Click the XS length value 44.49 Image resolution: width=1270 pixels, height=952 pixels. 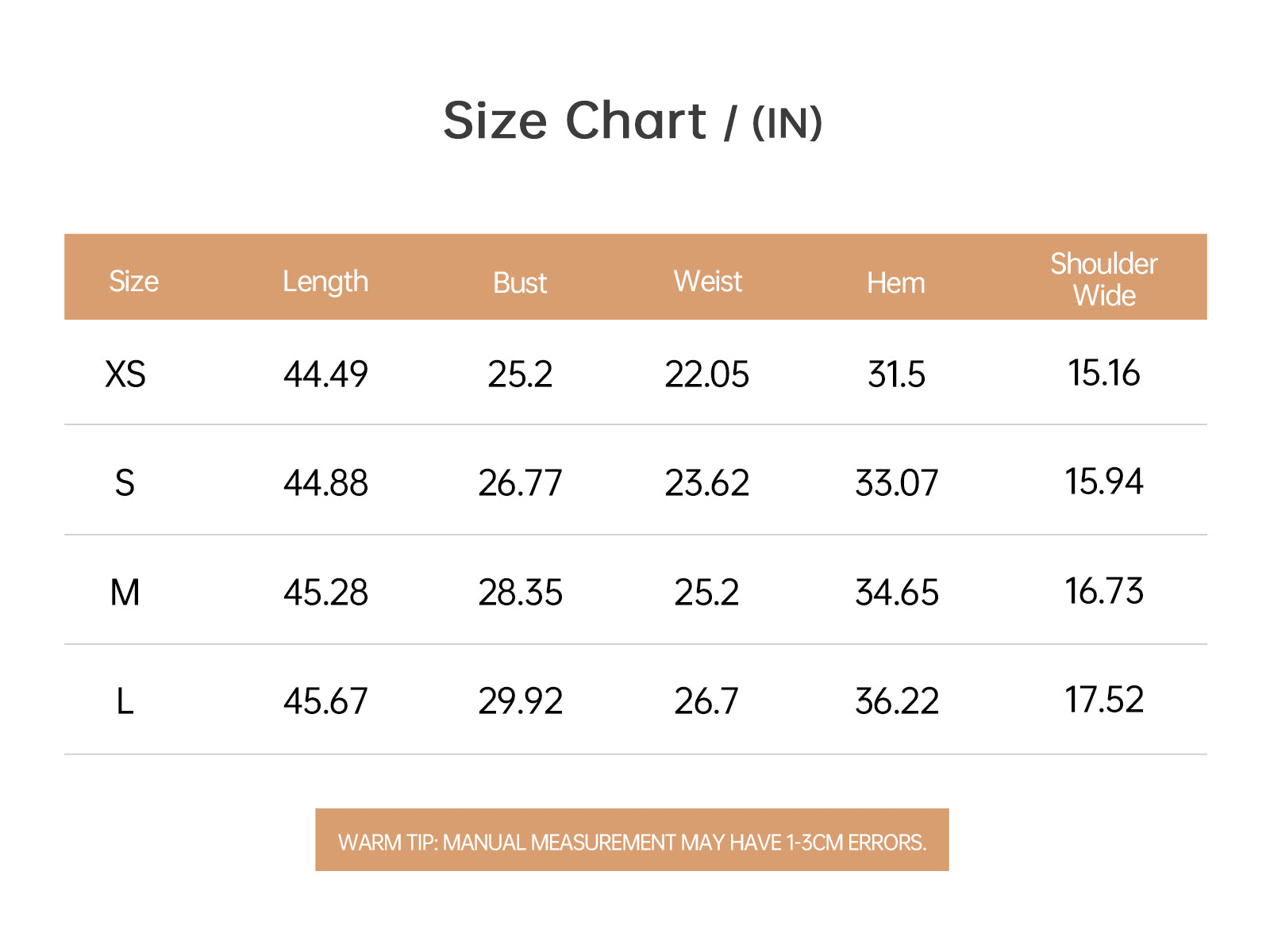(325, 374)
